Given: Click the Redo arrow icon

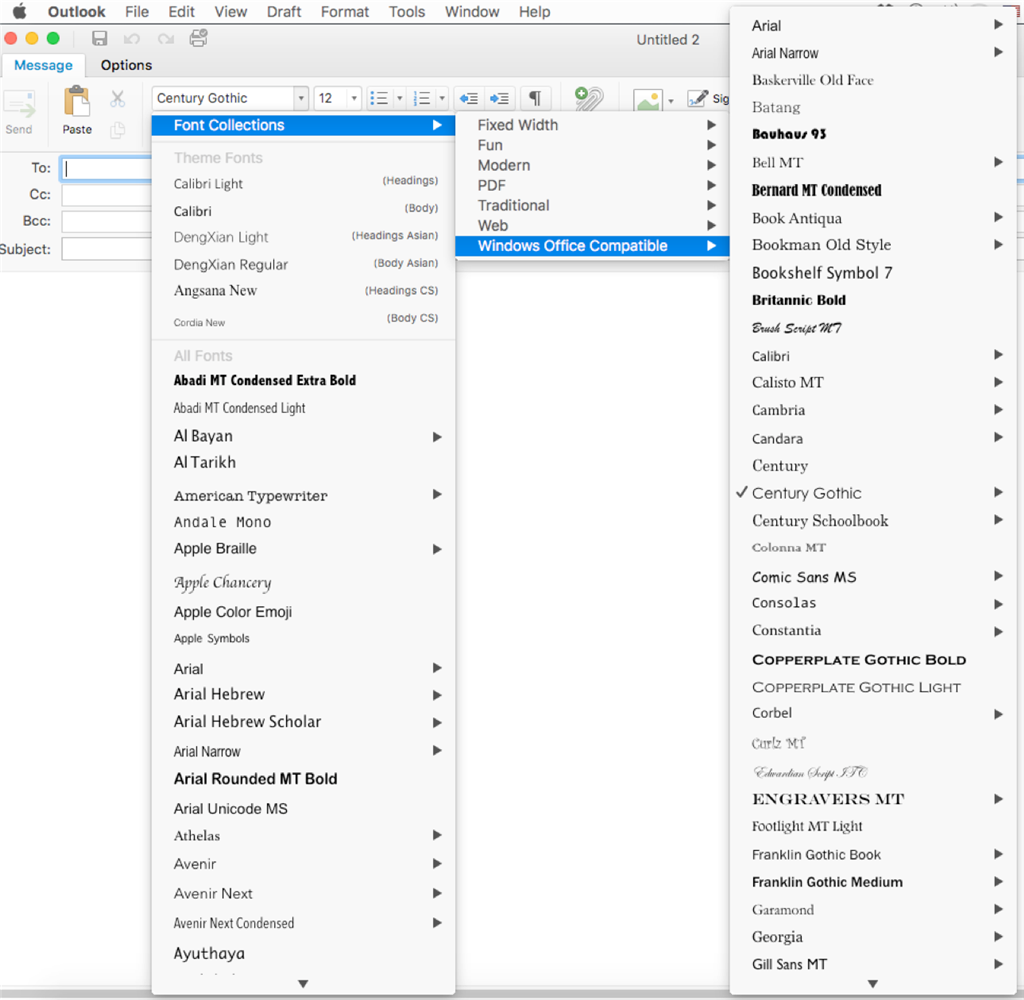Looking at the screenshot, I should 166,39.
